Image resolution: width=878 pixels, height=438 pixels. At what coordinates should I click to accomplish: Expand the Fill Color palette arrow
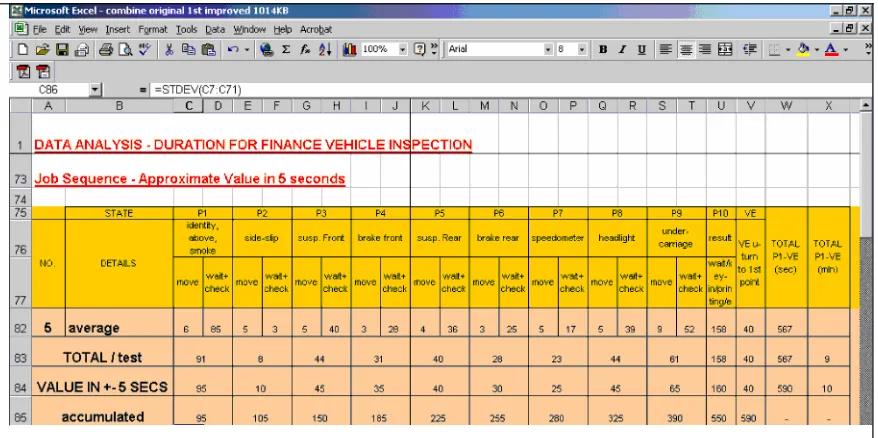click(x=818, y=50)
